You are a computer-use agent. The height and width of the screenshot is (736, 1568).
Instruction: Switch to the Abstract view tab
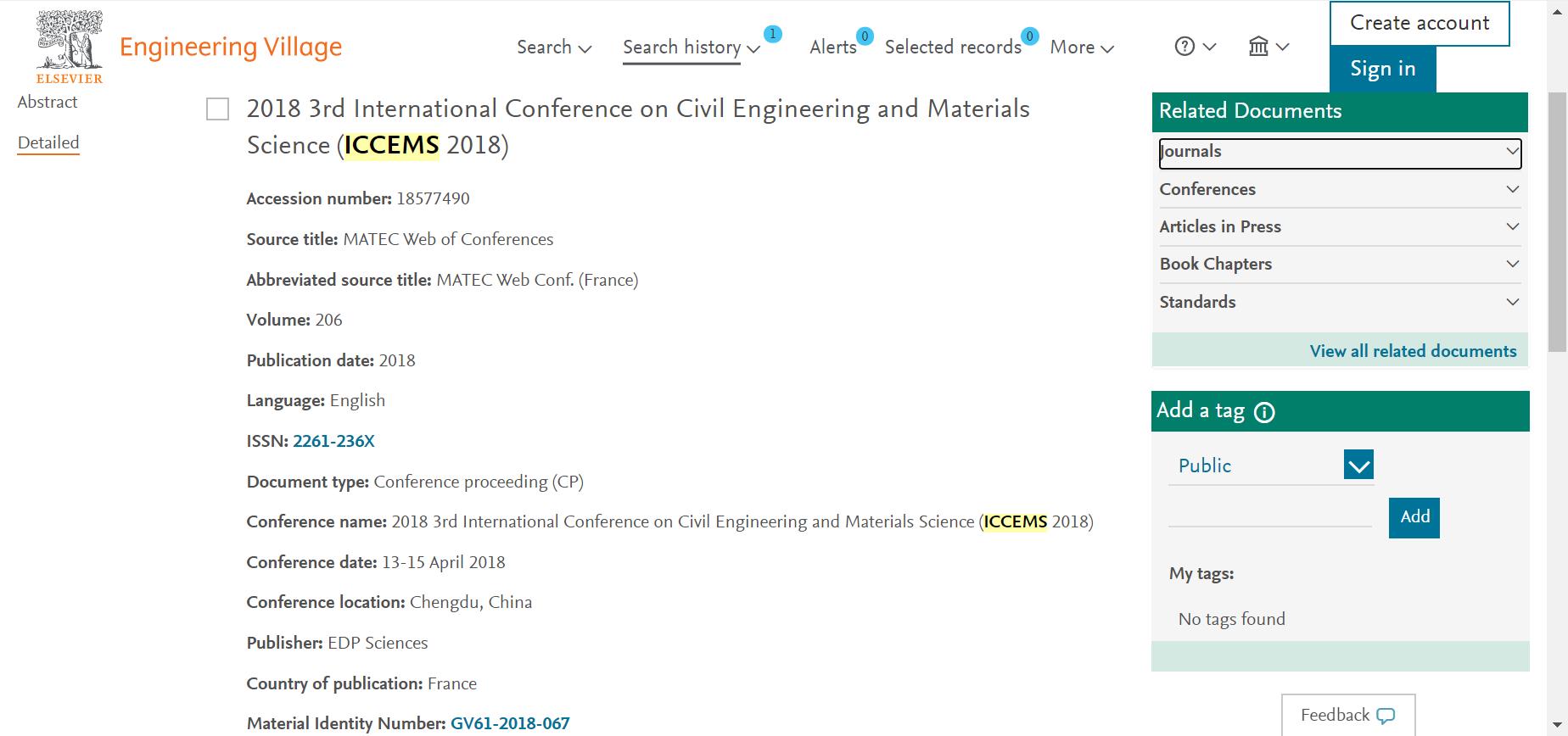coord(48,102)
